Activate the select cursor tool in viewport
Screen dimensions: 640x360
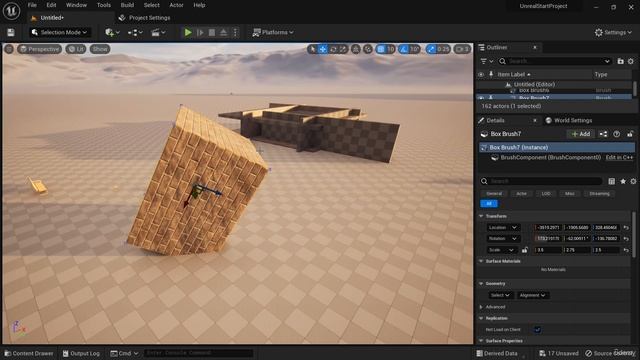[313, 49]
